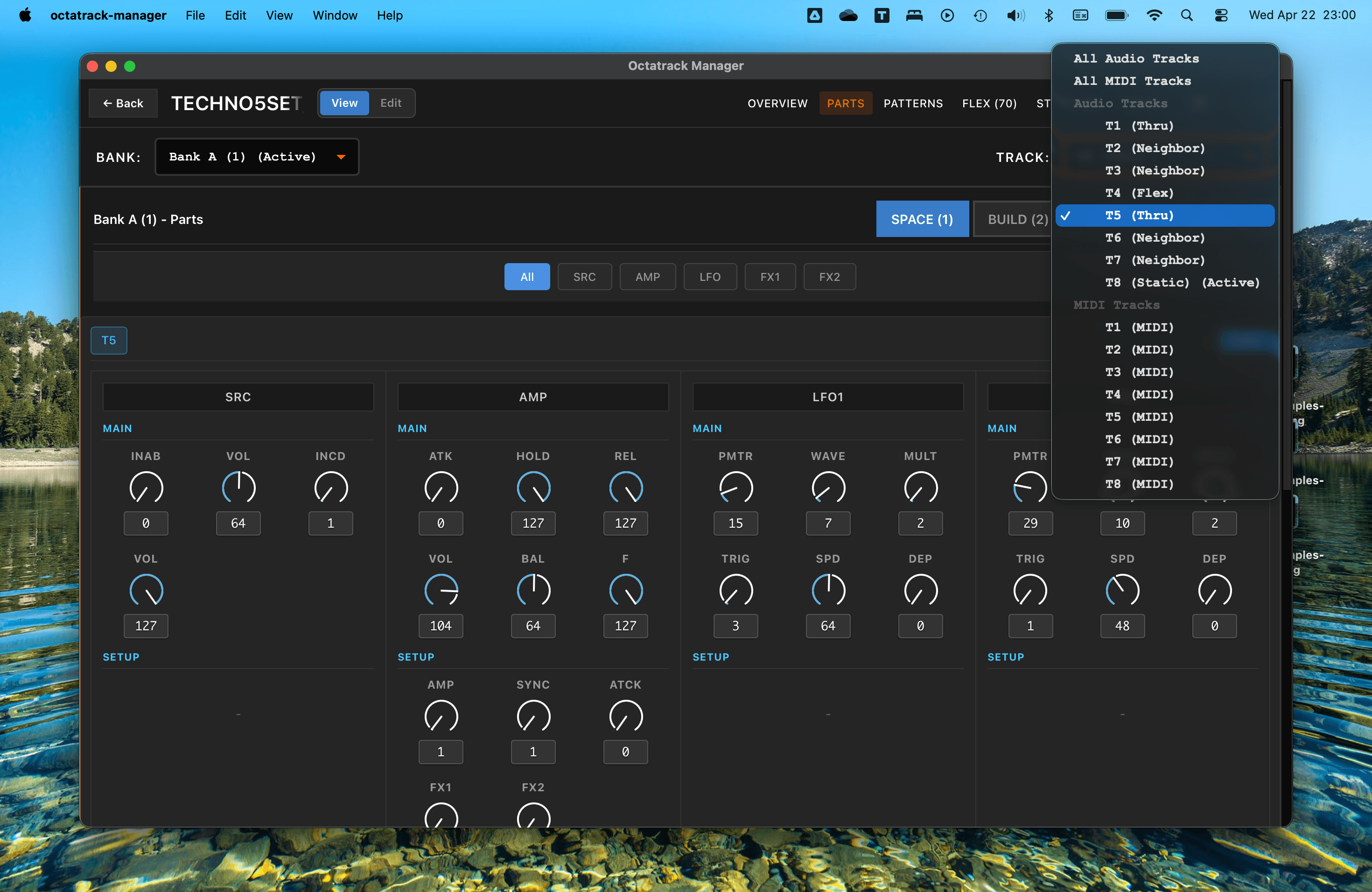
Task: Open the Window menu
Action: coord(335,15)
